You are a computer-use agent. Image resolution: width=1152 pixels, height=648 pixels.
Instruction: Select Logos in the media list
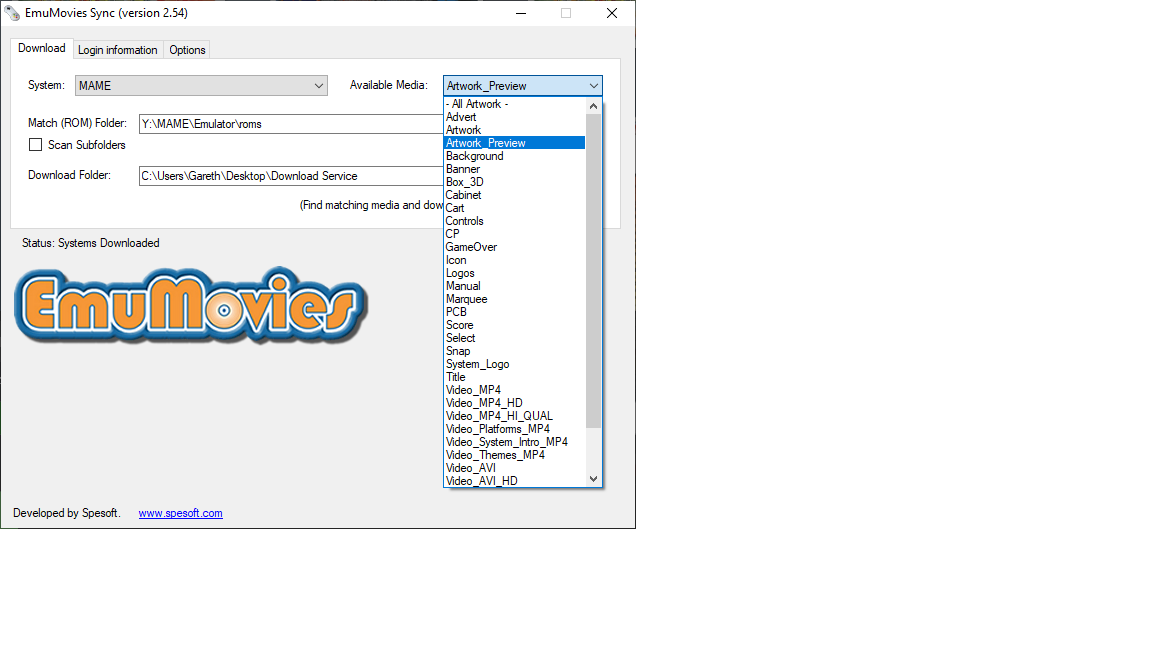pyautogui.click(x=515, y=273)
